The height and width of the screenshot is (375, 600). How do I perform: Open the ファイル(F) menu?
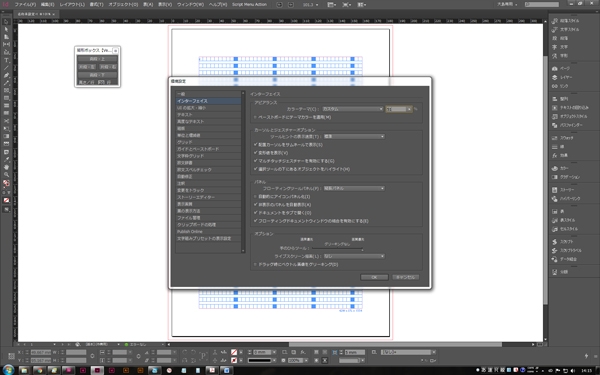tap(25, 5)
